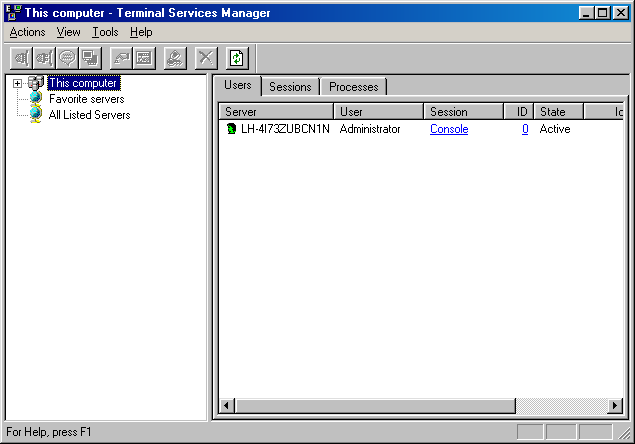Sort by the State column header
Screen dimensions: 635x444
tap(559, 111)
